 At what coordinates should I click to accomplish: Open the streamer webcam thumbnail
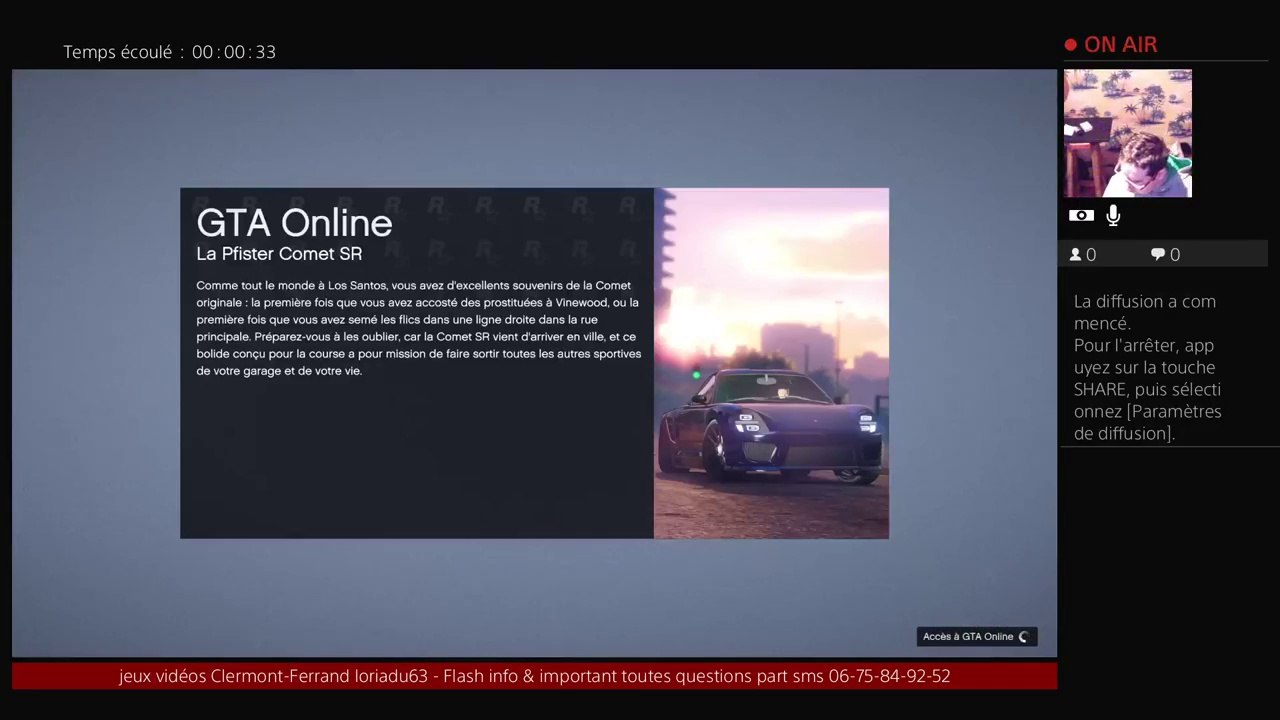1128,133
